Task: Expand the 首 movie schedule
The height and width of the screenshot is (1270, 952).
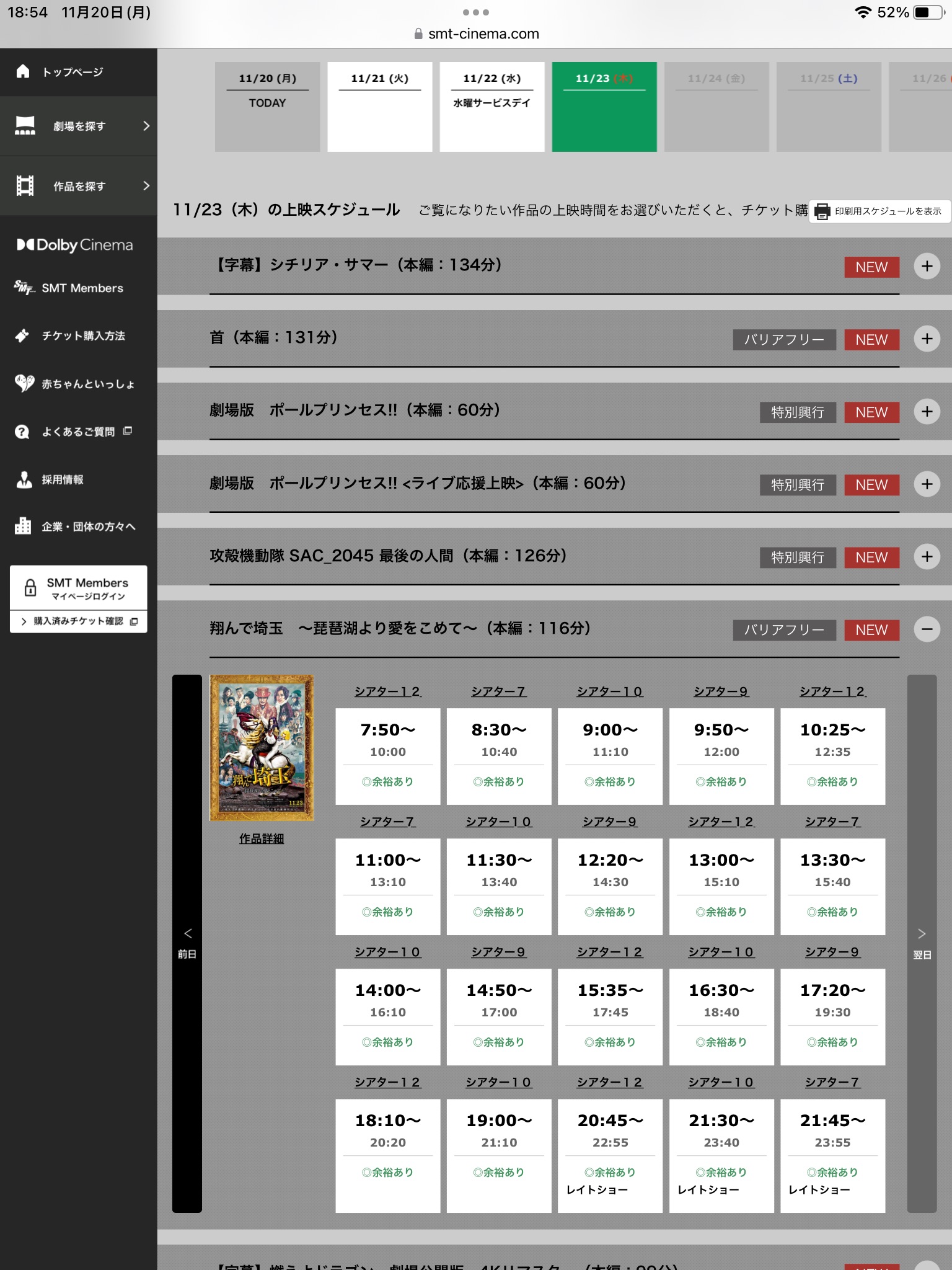Action: 927,339
